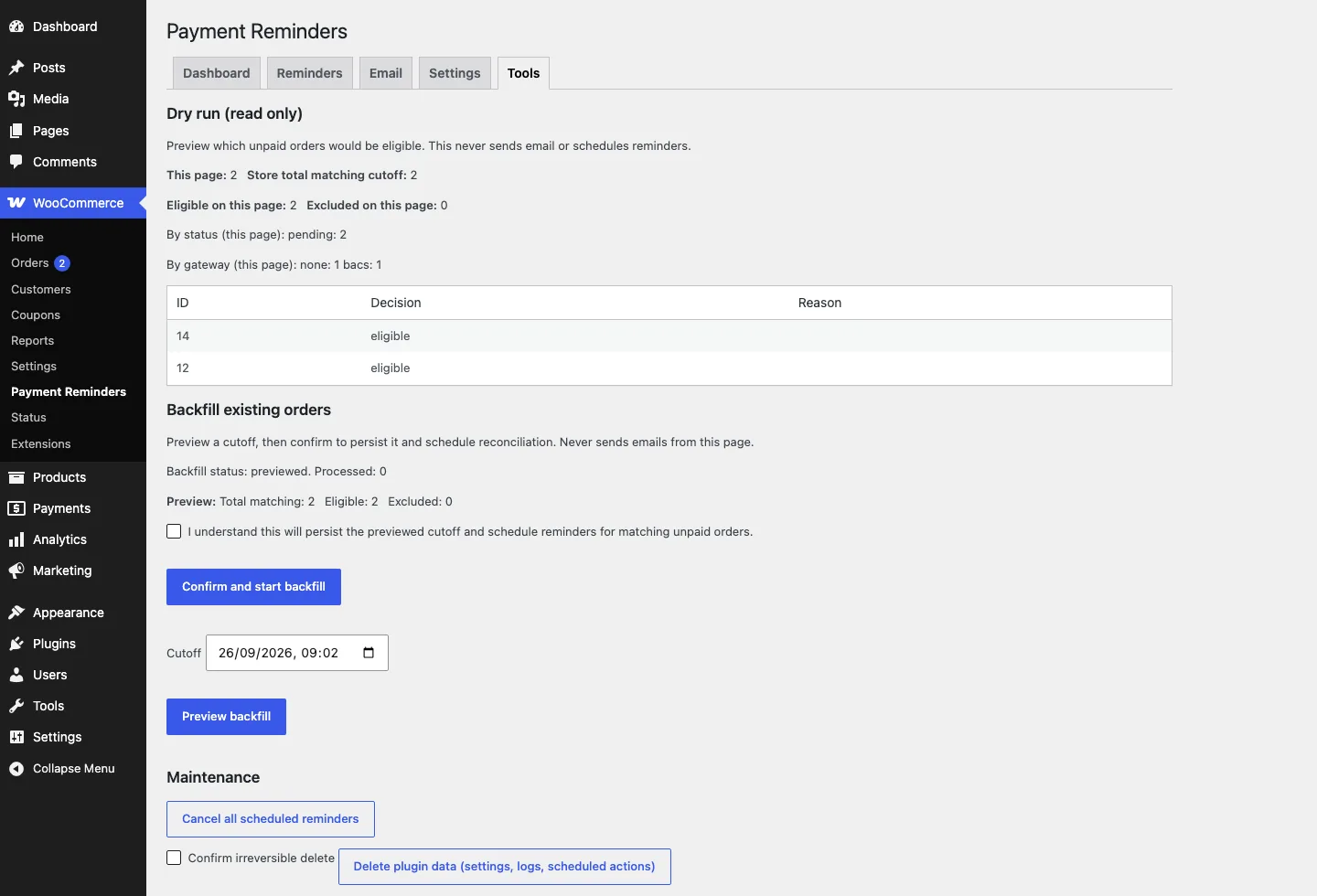The image size is (1317, 896).
Task: Click 'Store total matching cutoff: 2' text
Action: tap(332, 175)
